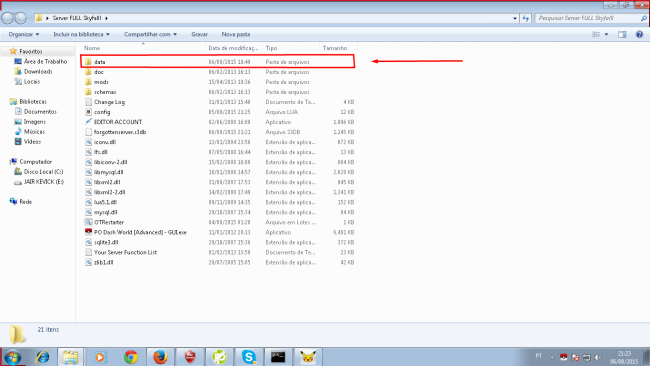Create a new folder with Nova pasta
The width and height of the screenshot is (650, 366).
point(235,34)
